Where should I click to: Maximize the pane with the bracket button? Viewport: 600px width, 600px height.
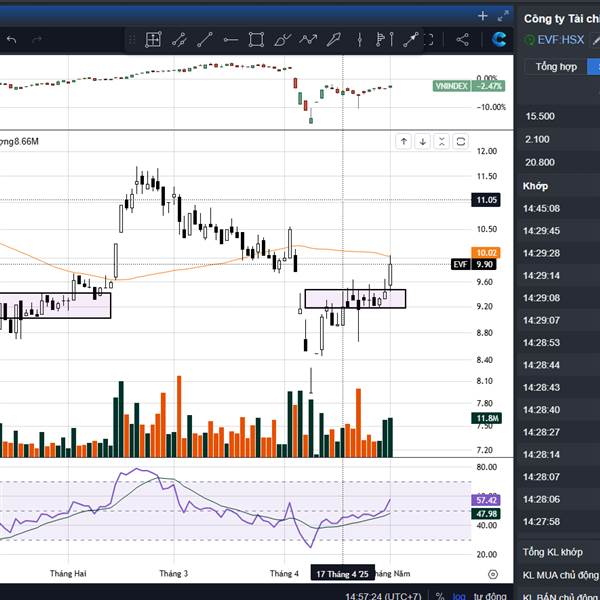pyautogui.click(x=461, y=142)
